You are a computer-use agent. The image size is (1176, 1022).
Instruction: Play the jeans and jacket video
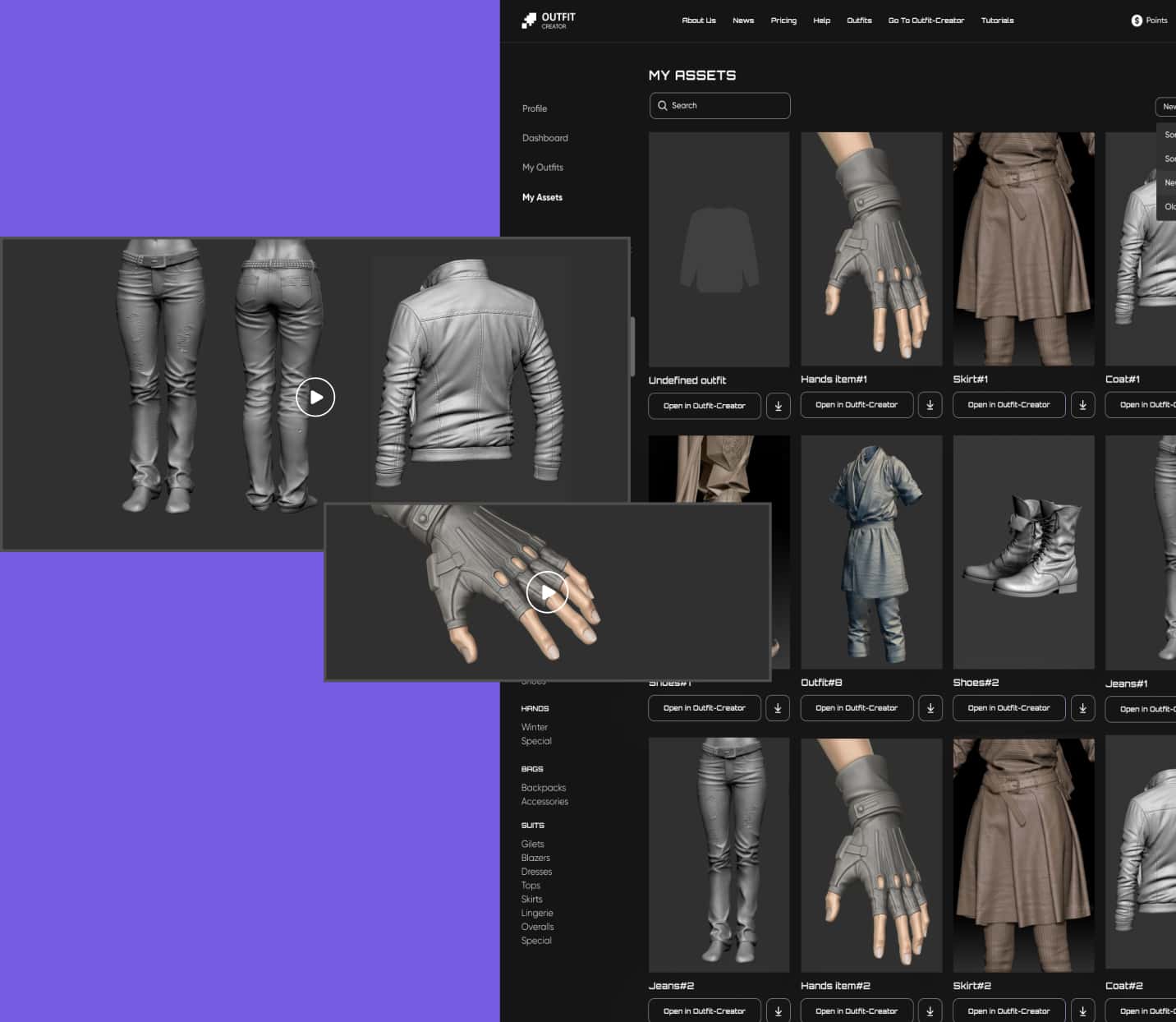[x=315, y=398]
